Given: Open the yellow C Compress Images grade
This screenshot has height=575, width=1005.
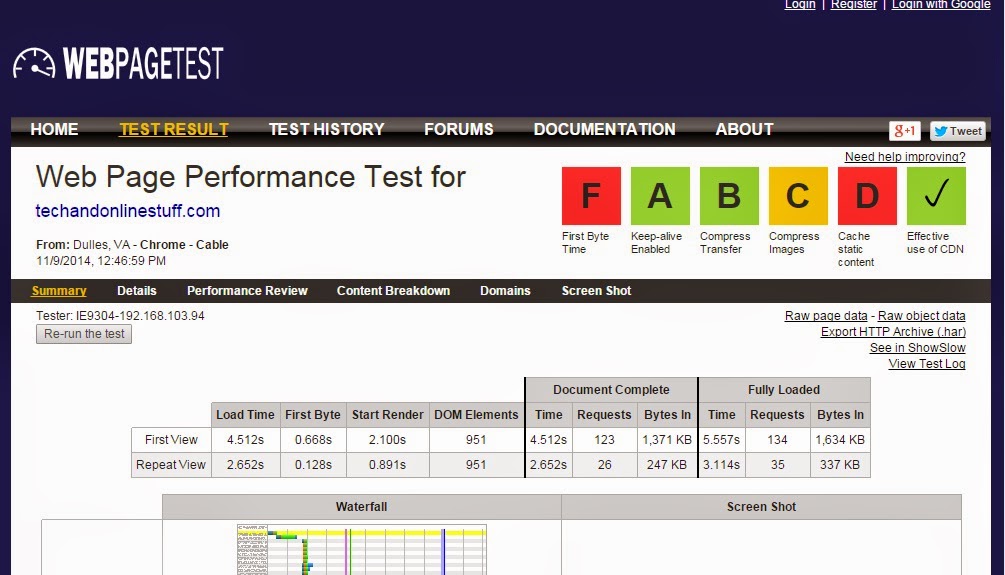Looking at the screenshot, I should point(798,196).
